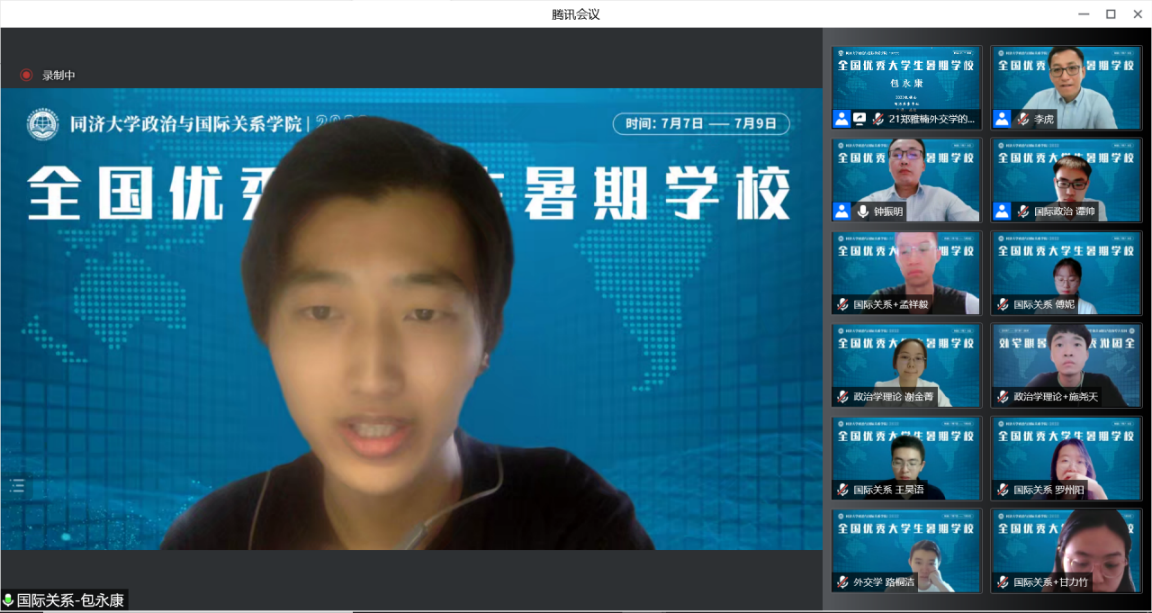Click the active microphone icon on 钟振明's tile
Screen dimensions: 1152x613
(862, 211)
